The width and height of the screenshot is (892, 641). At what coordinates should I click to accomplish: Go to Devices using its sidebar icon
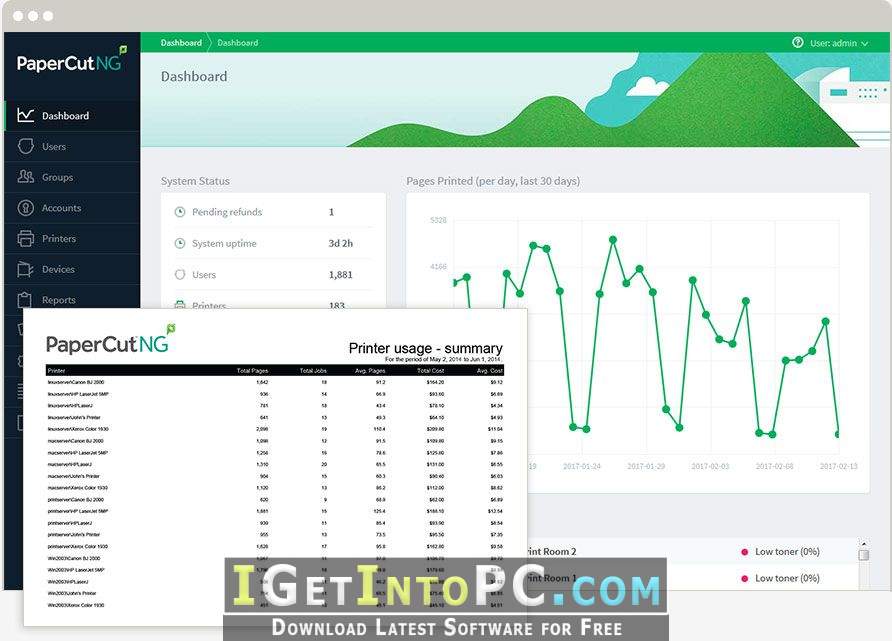tap(26, 269)
